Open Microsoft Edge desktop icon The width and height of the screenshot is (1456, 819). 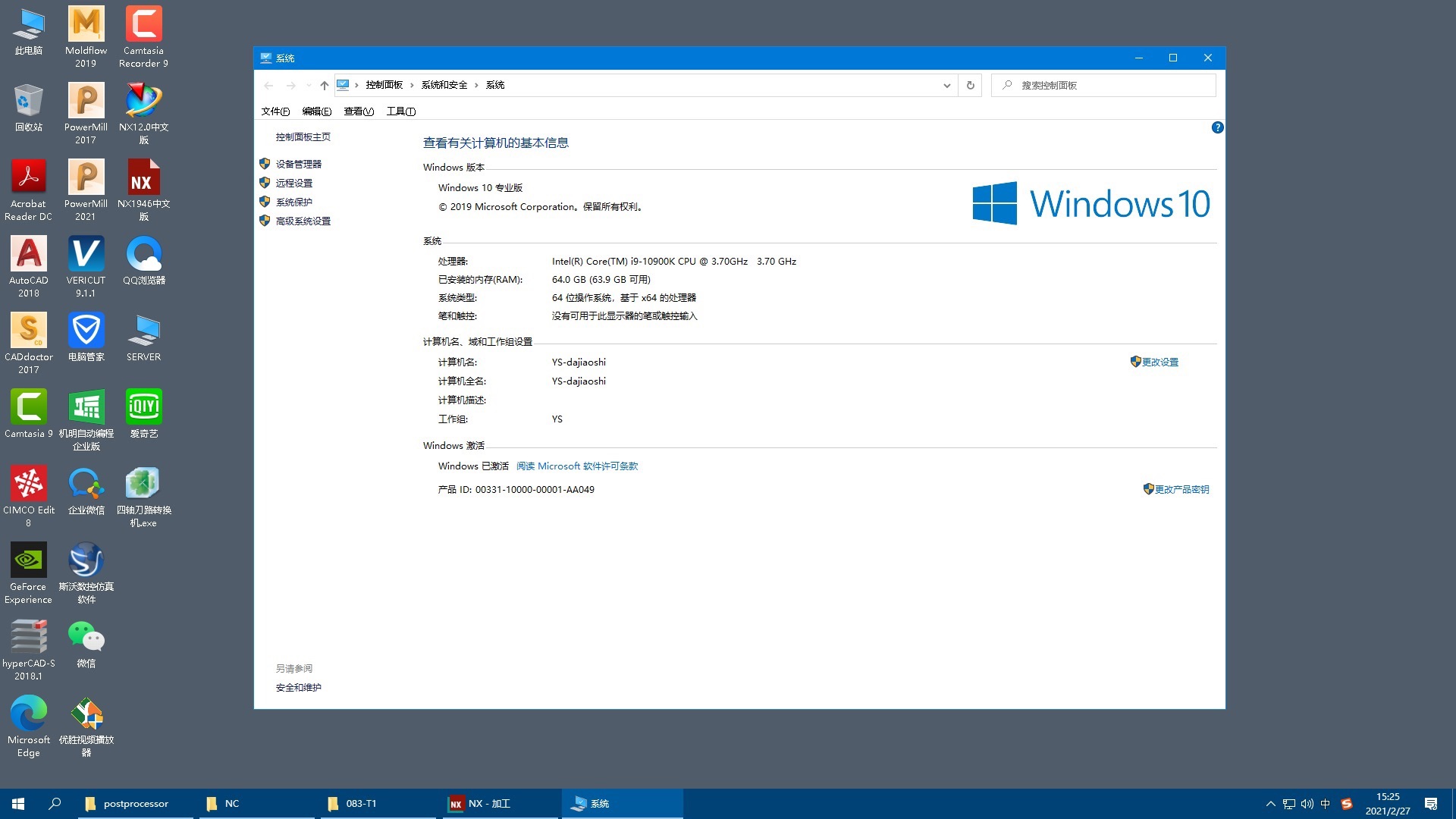pos(29,726)
